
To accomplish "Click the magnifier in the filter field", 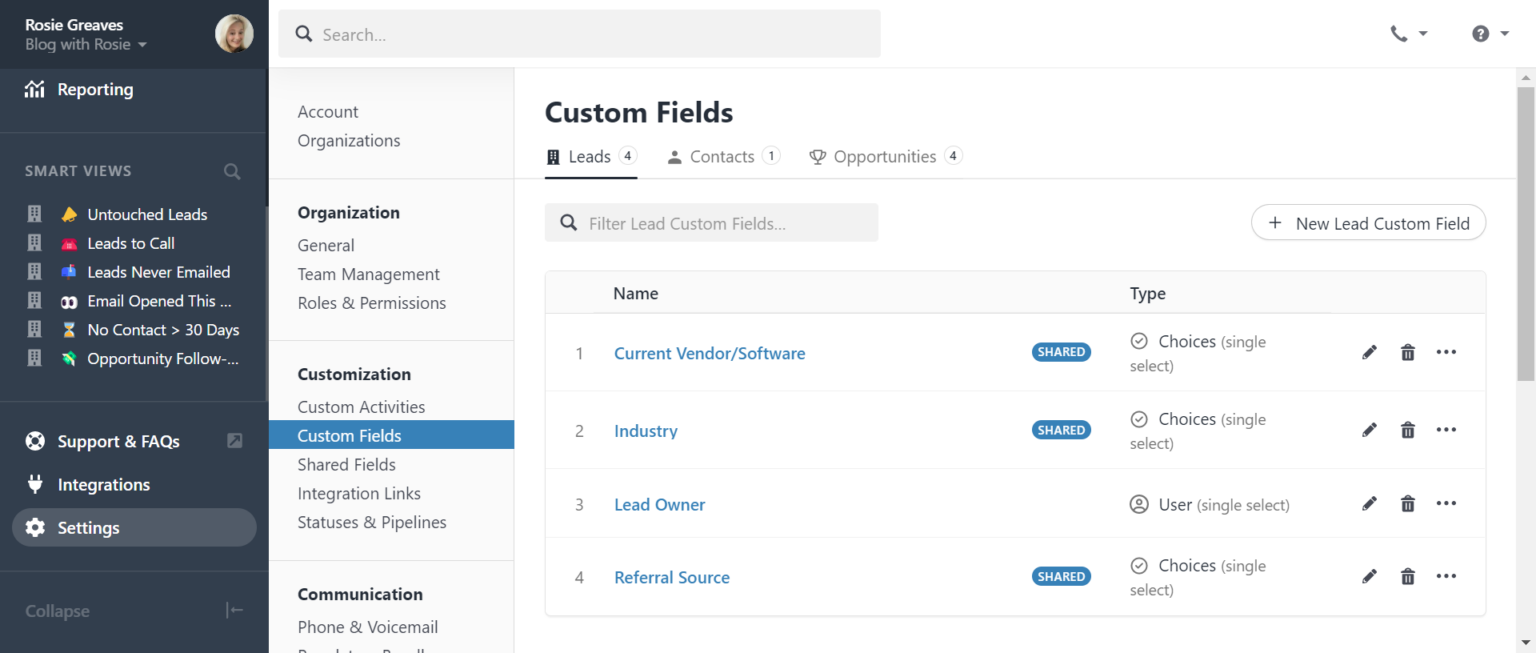I will pyautogui.click(x=568, y=222).
